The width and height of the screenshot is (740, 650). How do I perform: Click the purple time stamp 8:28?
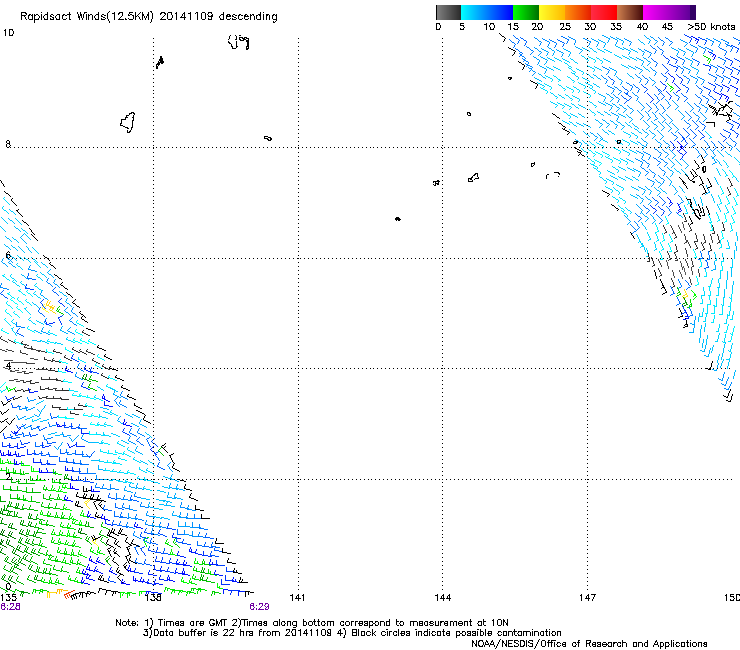(10, 607)
